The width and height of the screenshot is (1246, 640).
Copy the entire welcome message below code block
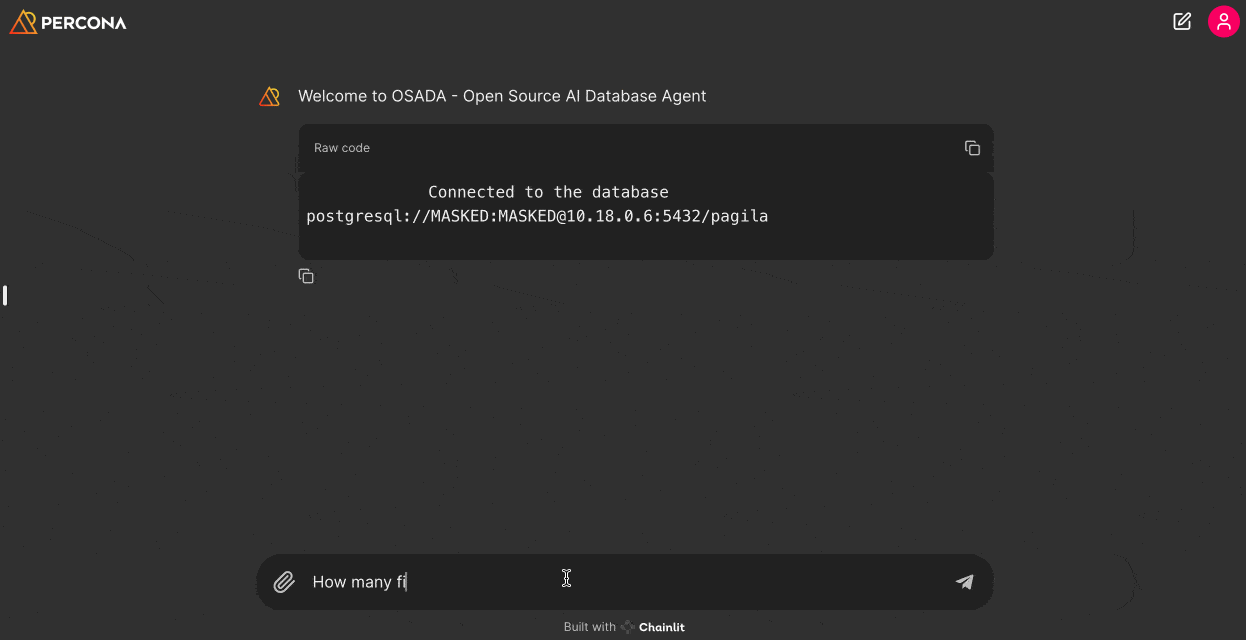[306, 276]
